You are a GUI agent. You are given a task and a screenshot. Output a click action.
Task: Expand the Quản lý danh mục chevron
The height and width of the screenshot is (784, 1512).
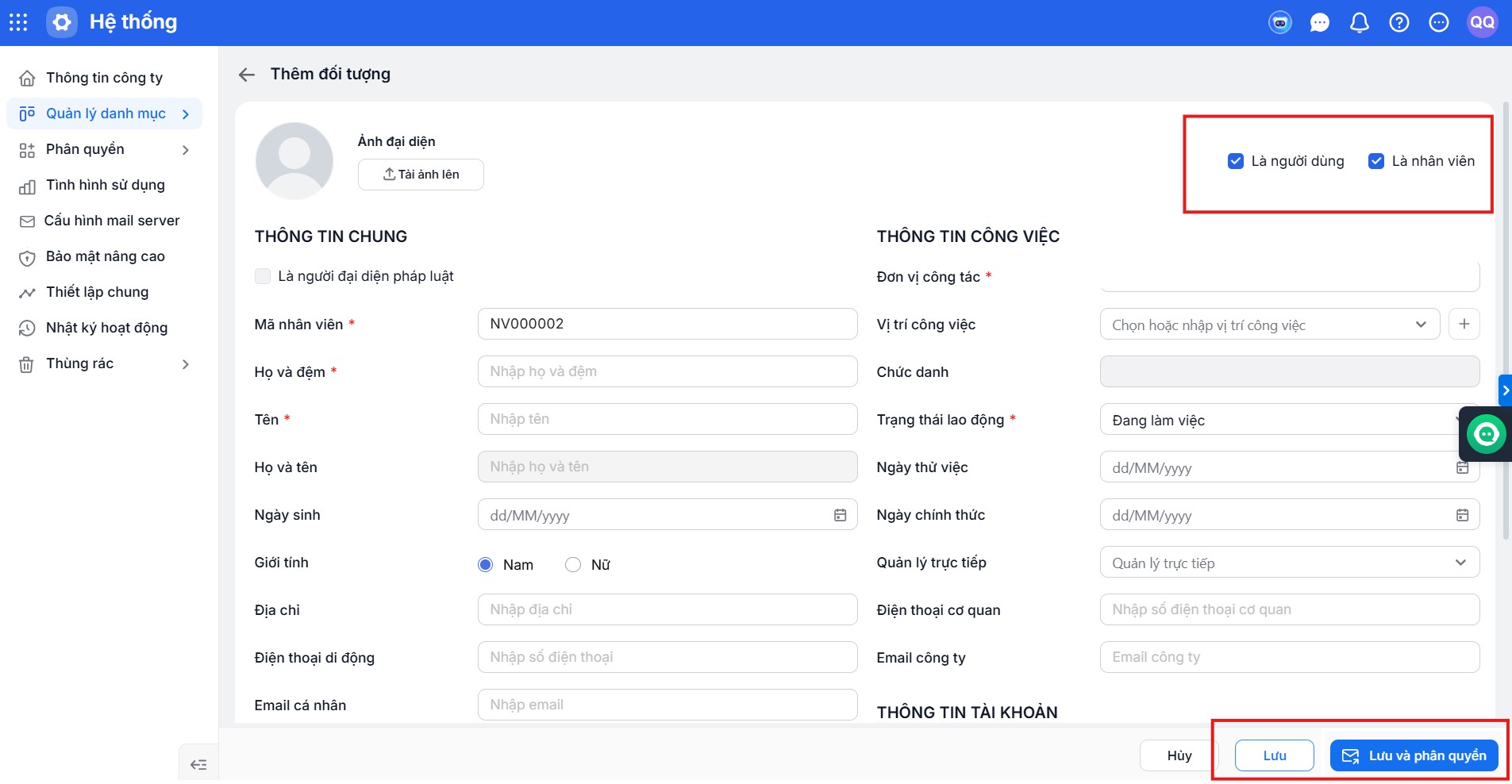pos(186,114)
